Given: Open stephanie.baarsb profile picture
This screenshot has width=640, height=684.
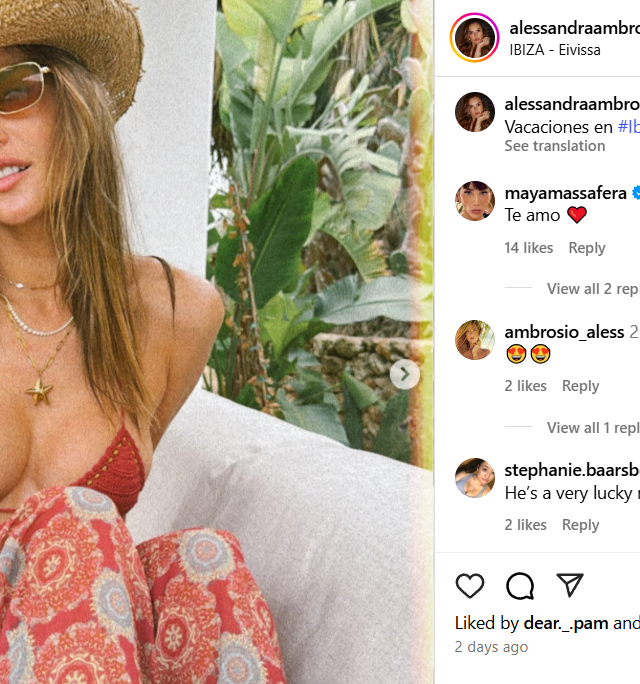Looking at the screenshot, I should (475, 478).
